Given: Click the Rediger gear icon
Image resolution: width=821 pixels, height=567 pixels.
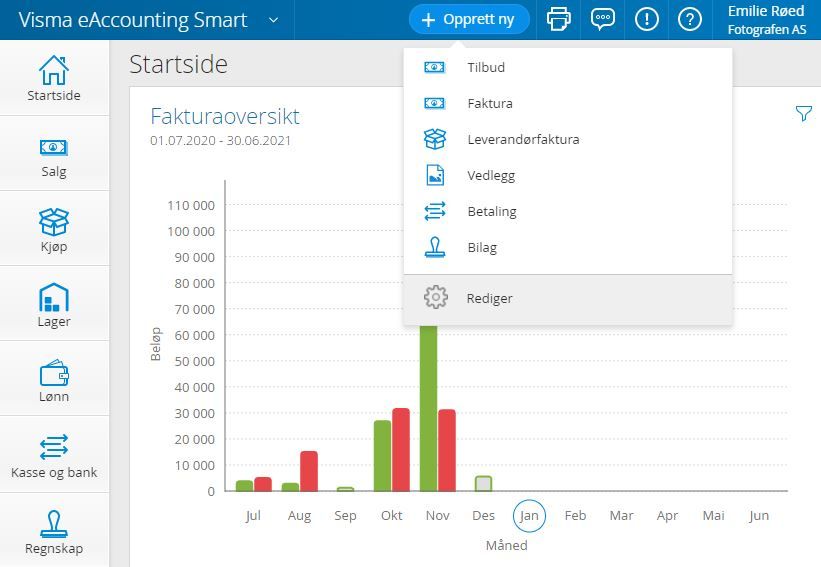Looking at the screenshot, I should point(436,297).
